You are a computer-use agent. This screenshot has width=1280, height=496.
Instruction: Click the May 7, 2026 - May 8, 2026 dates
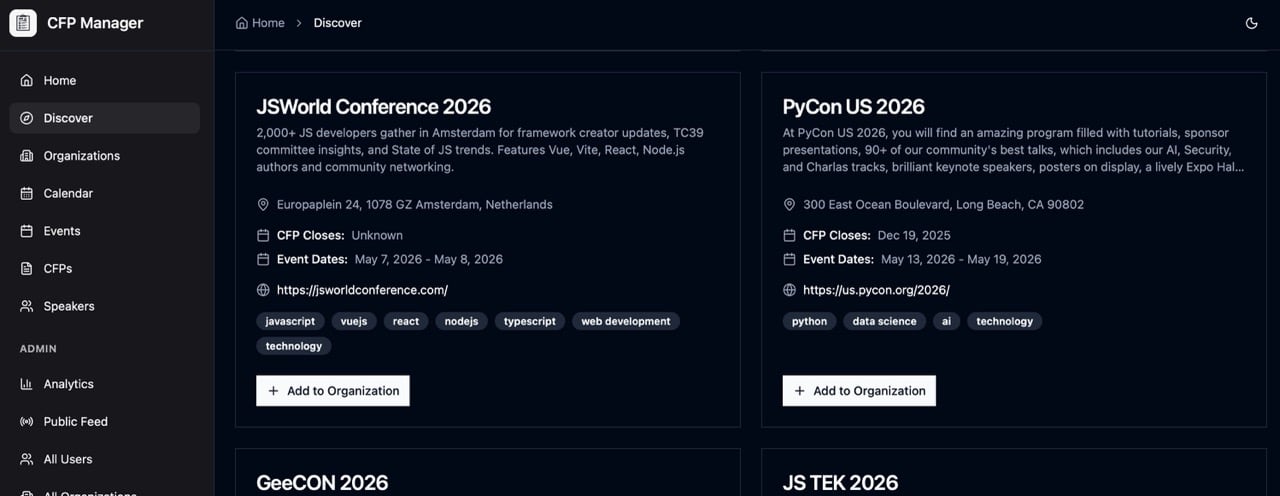(429, 259)
